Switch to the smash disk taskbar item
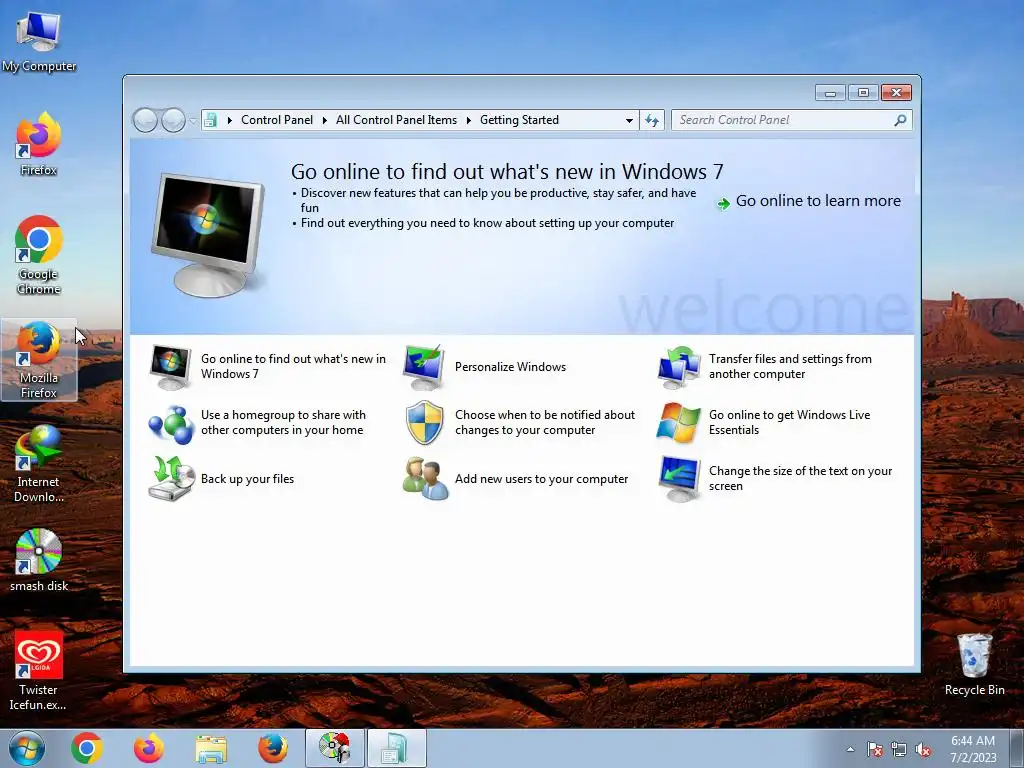Screen dimensions: 1024x768 (334, 748)
